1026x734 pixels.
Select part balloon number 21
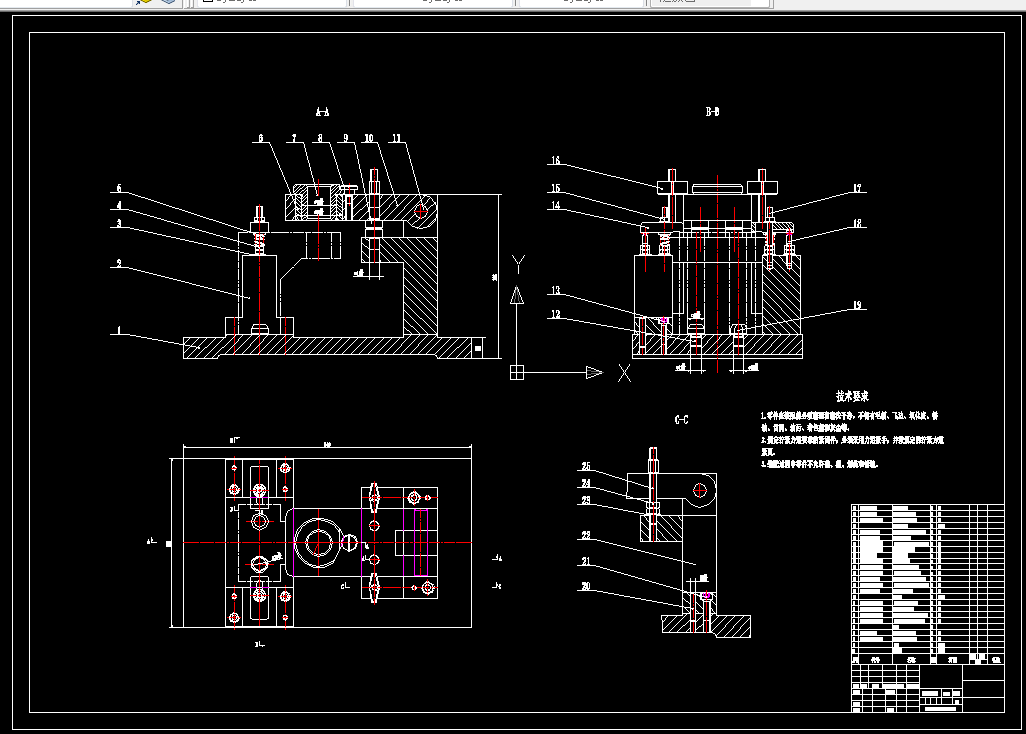point(586,561)
